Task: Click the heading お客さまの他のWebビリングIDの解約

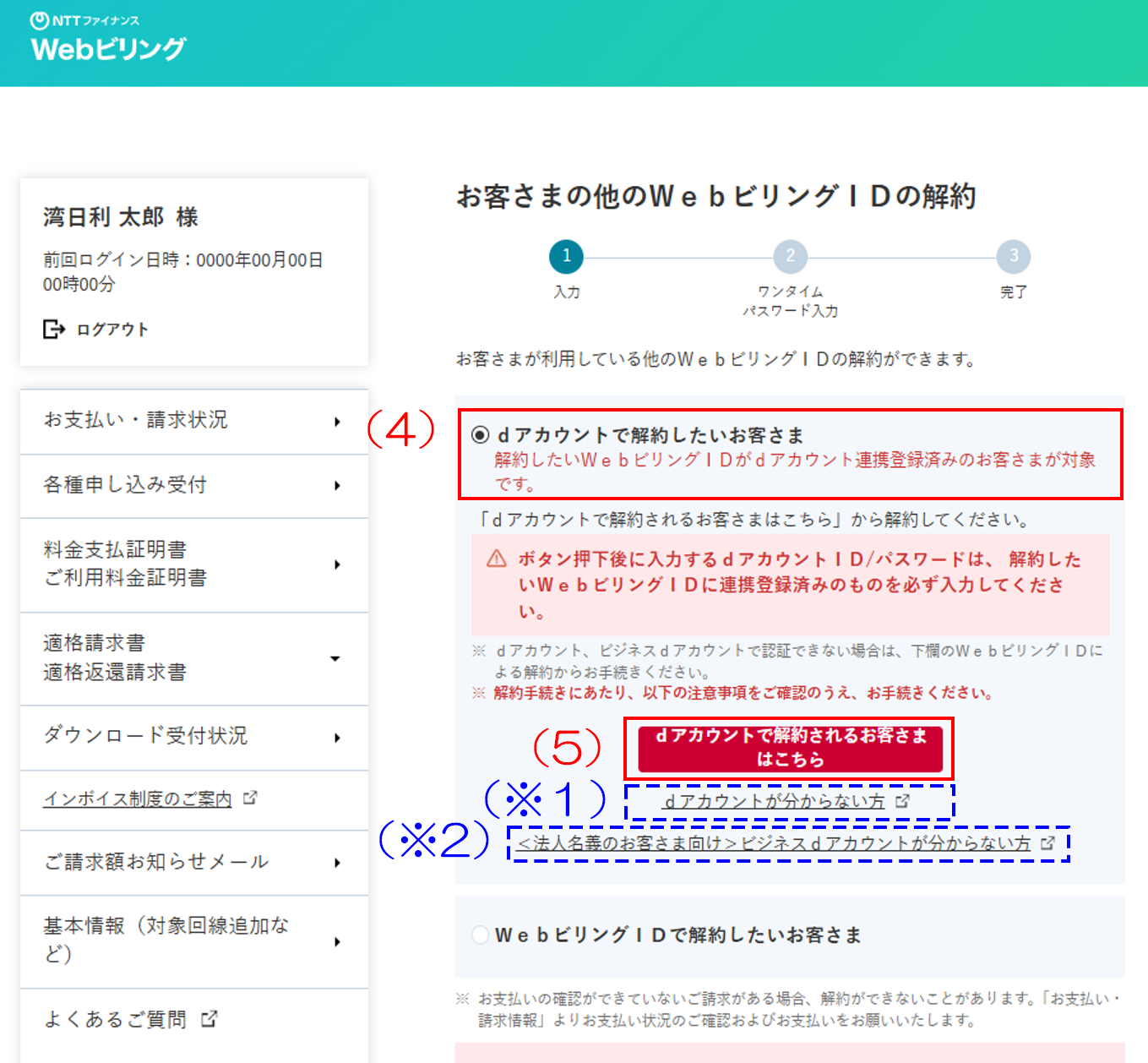Action: [x=716, y=196]
